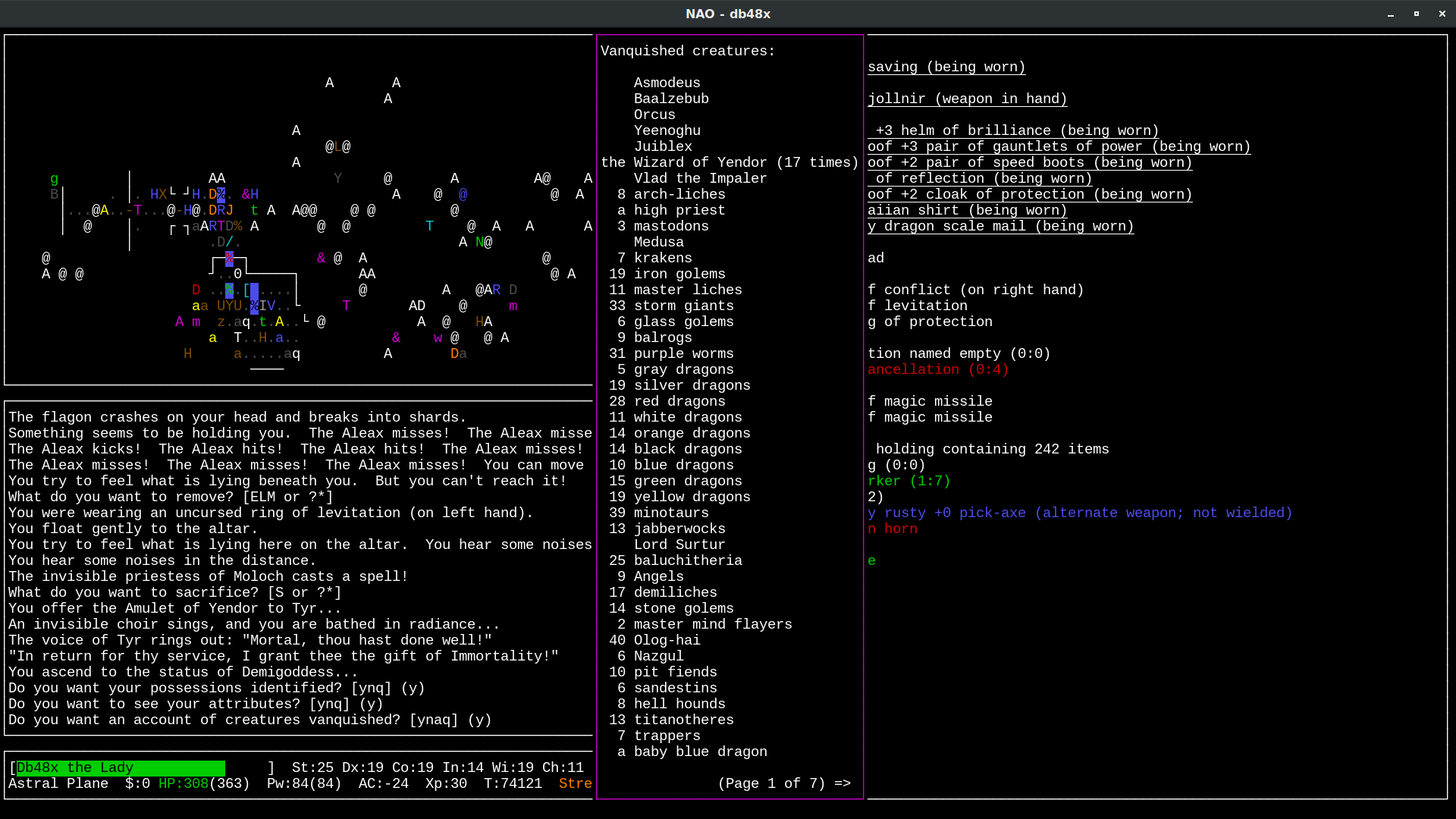Screen dimensions: 1456x819
Task: Select the '19 silver dragons' row
Action: (679, 385)
